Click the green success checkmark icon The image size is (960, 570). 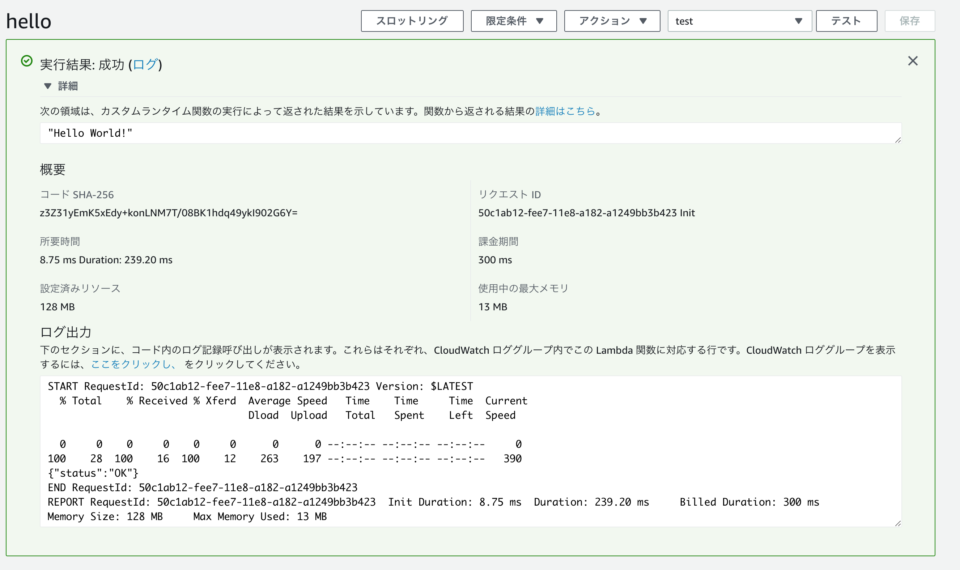click(27, 62)
